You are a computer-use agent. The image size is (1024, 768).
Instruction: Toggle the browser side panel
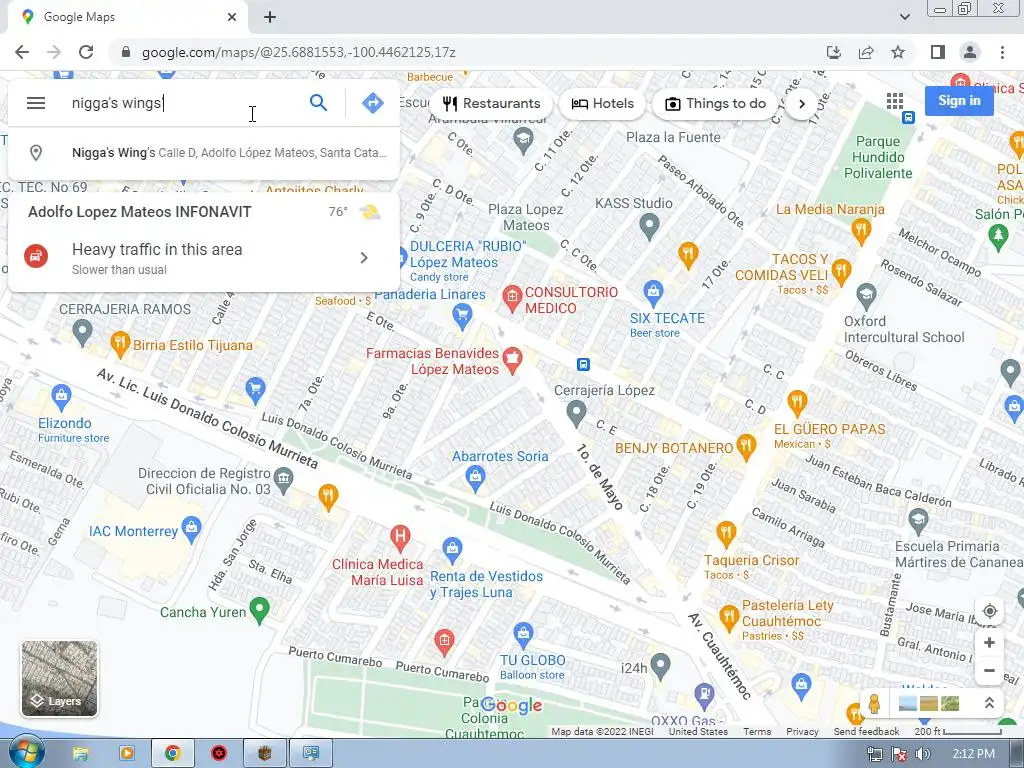pyautogui.click(x=937, y=52)
